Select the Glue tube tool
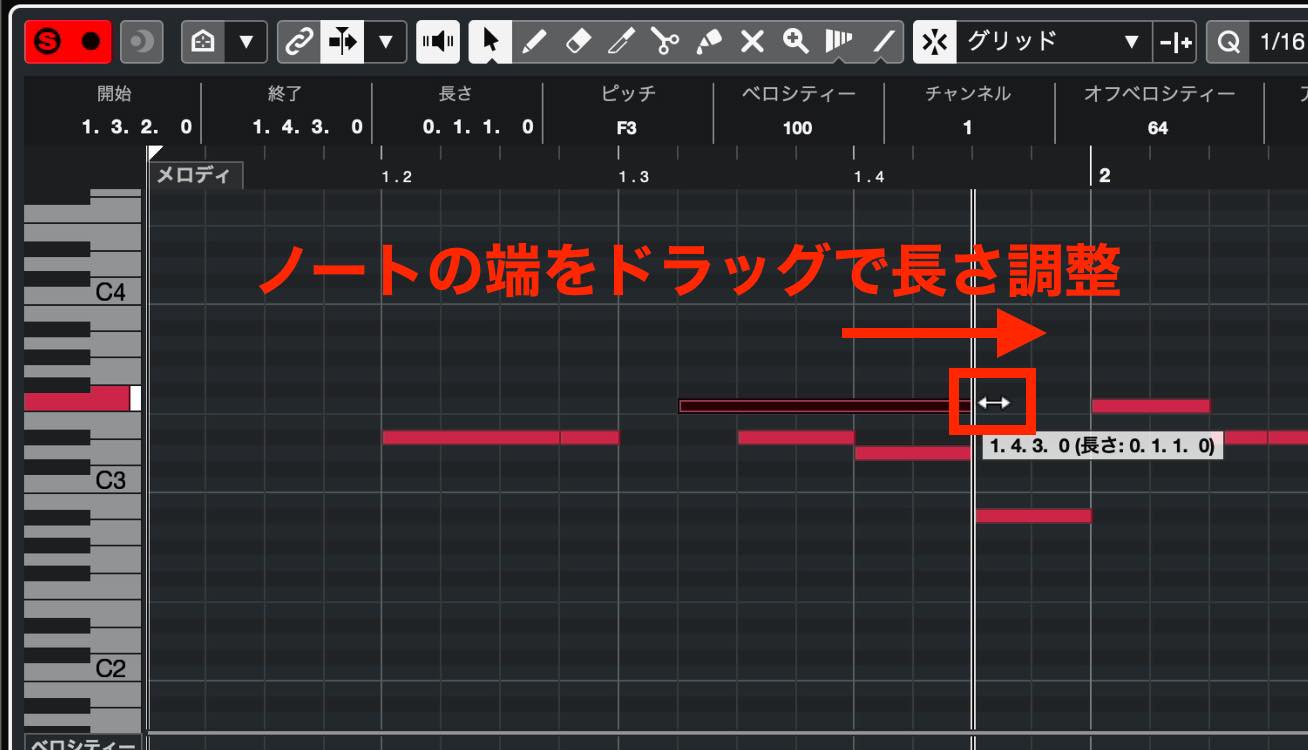The image size is (1308, 750). (x=708, y=42)
